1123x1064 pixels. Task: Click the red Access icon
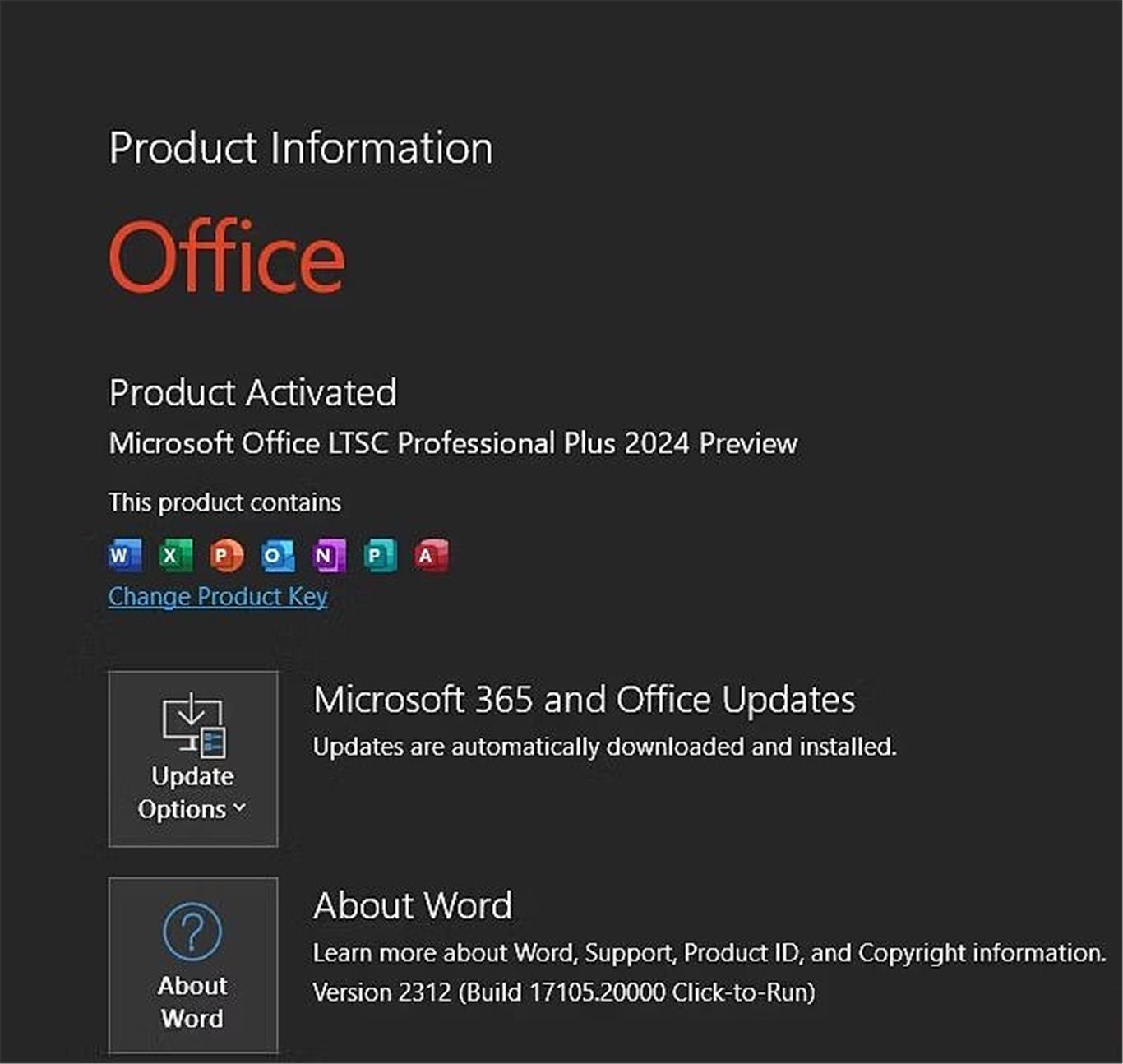431,556
